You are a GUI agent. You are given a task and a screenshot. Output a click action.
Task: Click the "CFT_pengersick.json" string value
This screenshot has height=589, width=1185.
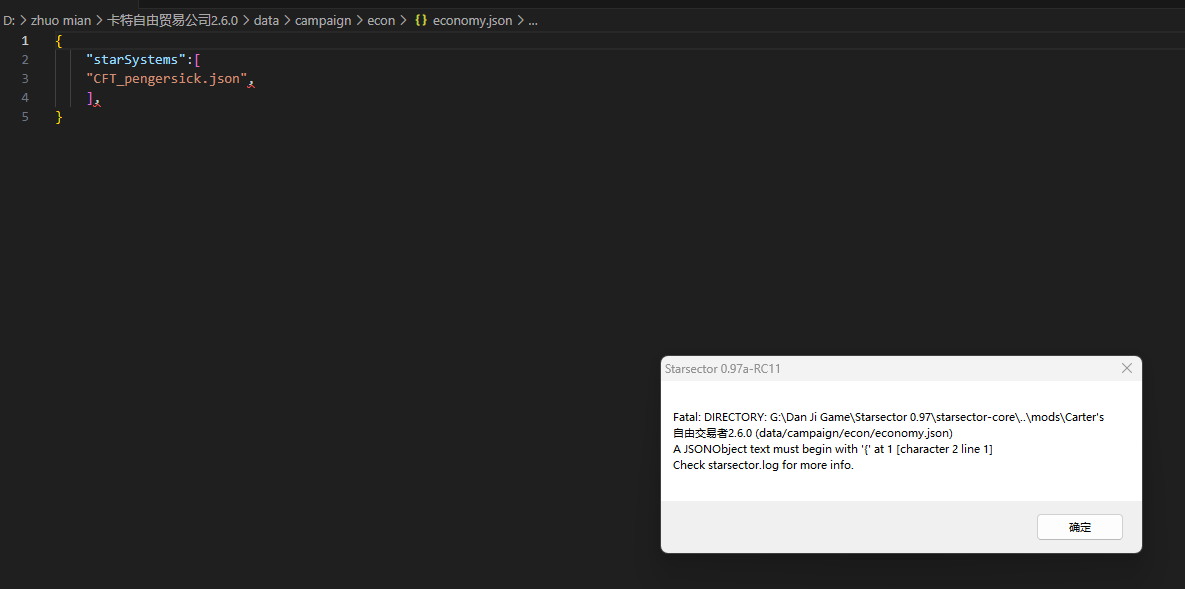point(166,79)
